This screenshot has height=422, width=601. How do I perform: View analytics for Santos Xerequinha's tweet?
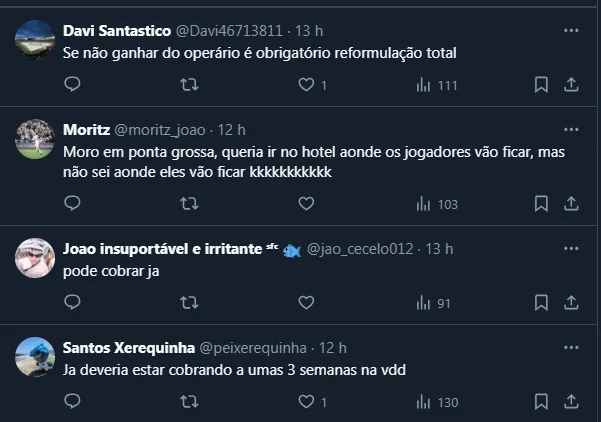436,401
